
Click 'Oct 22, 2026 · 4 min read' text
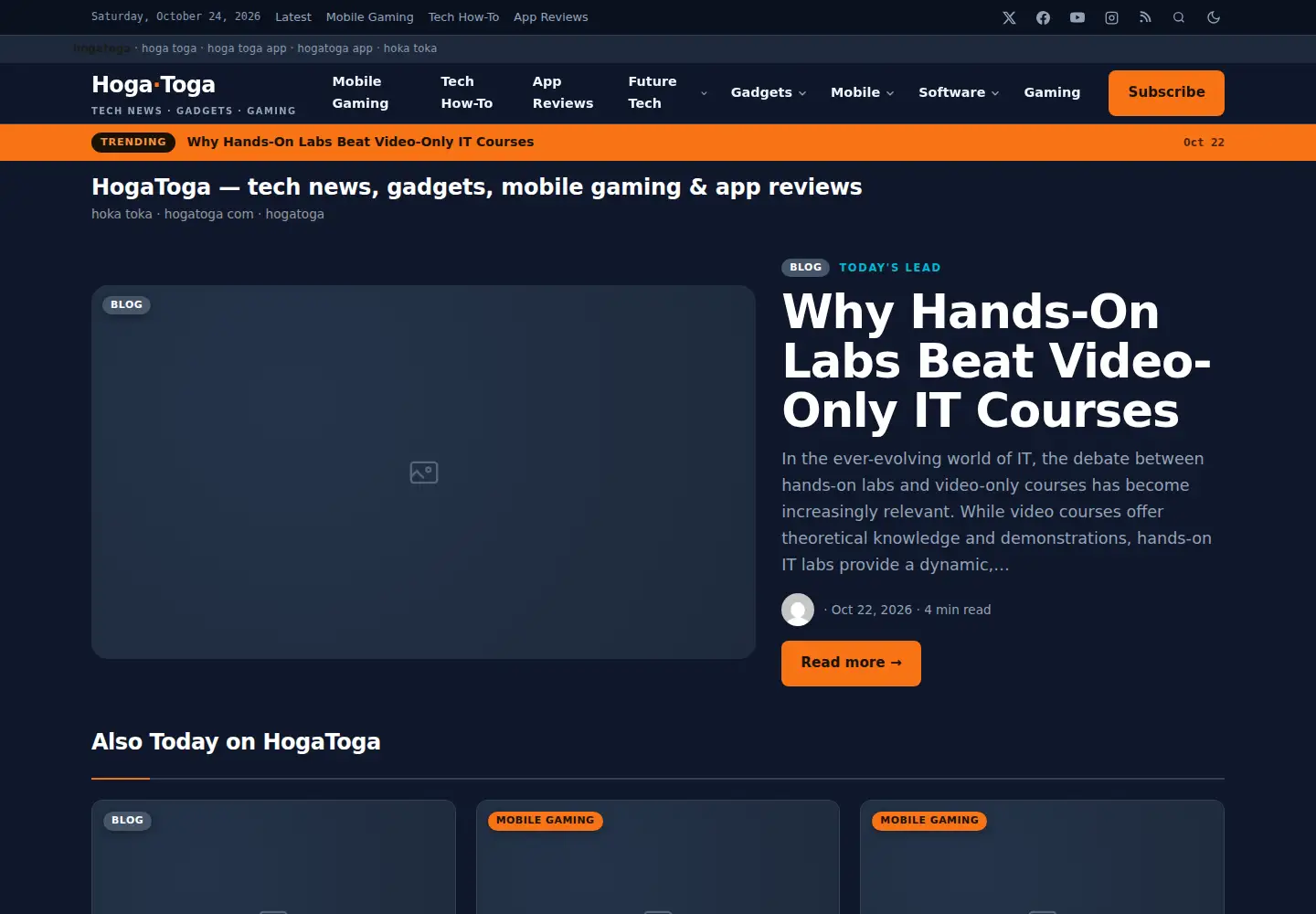[910, 610]
